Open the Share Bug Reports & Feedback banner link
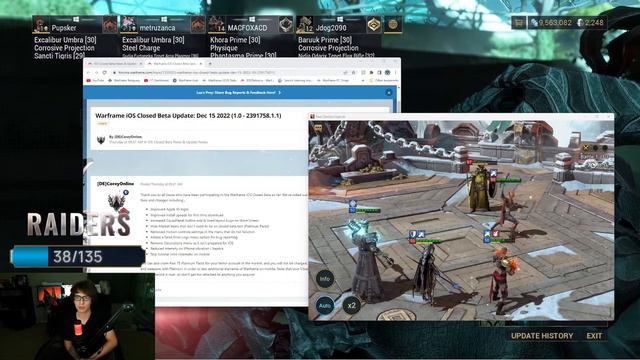640x360 pixels. pos(238,93)
